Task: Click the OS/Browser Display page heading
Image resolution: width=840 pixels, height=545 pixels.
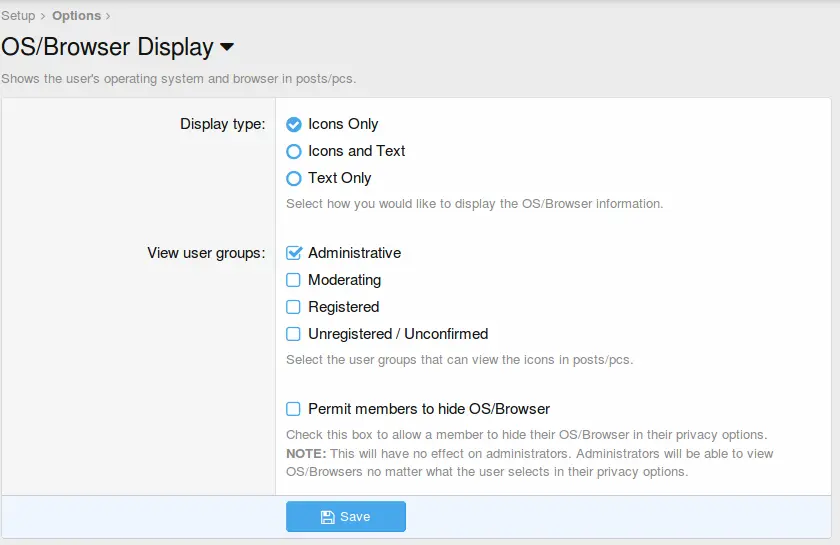Action: pyautogui.click(x=107, y=47)
